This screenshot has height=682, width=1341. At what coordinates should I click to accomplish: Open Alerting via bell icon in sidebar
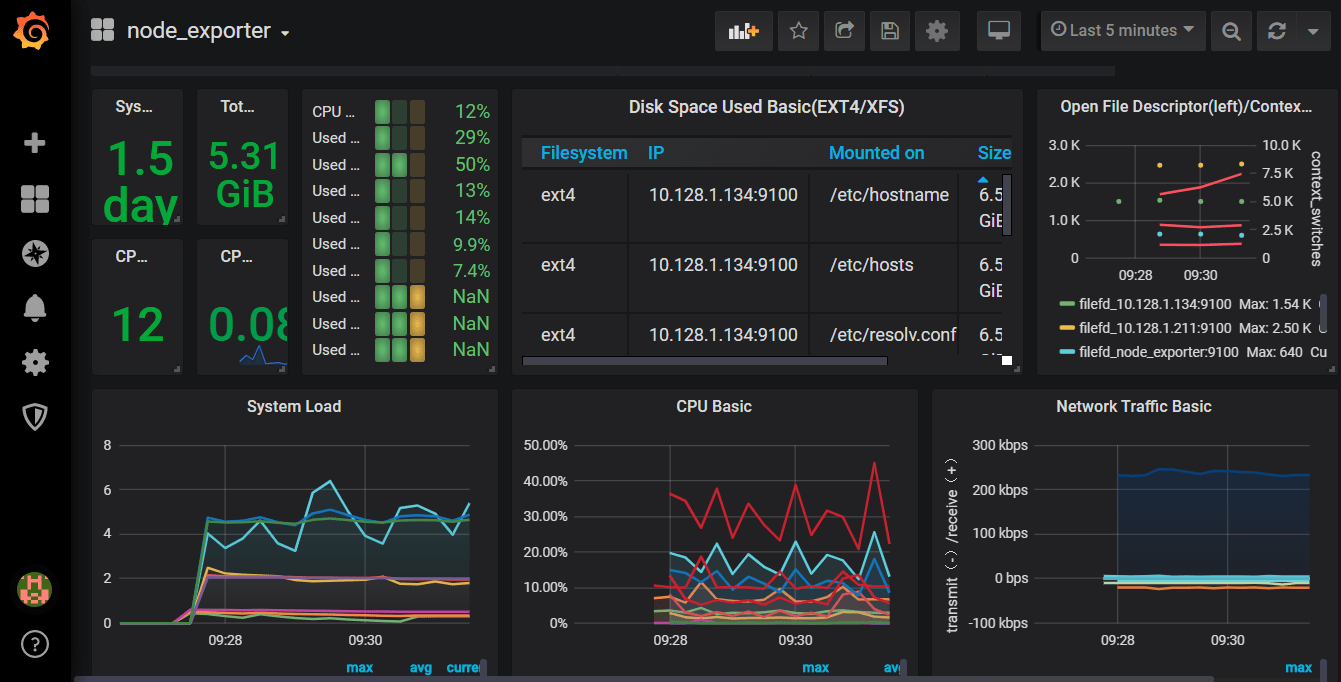coord(35,308)
